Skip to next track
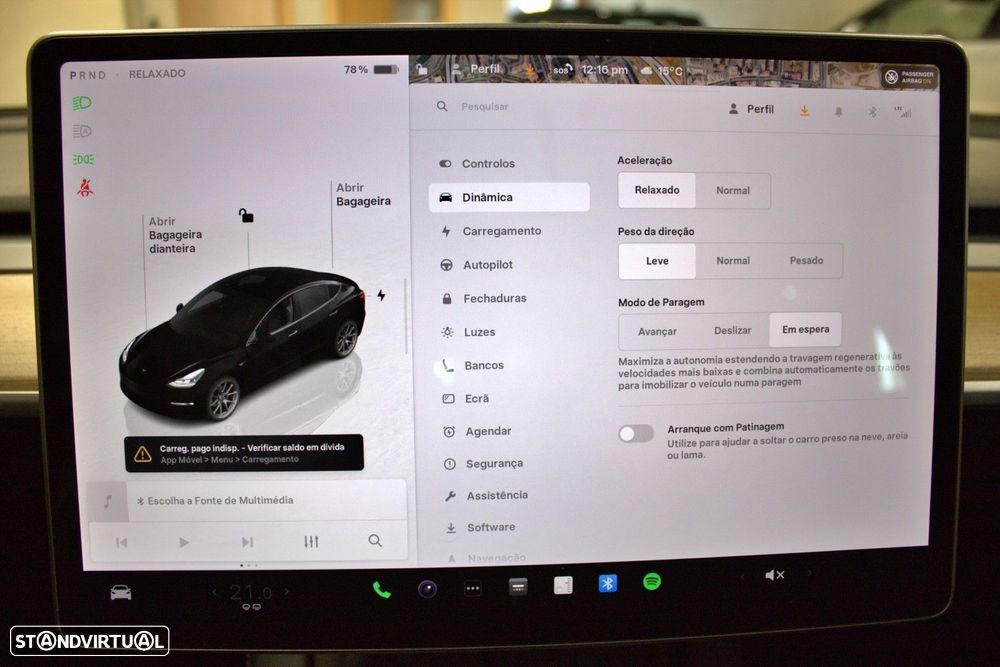The image size is (1000, 667). click(x=247, y=542)
